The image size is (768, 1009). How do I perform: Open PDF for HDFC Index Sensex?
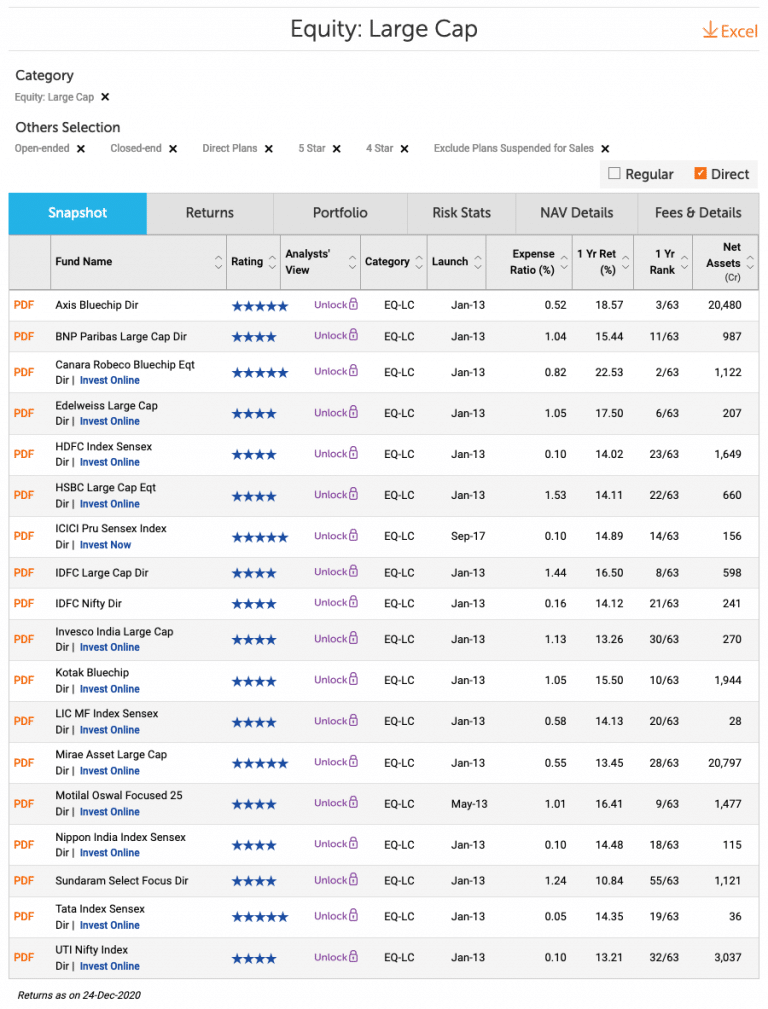[x=24, y=454]
